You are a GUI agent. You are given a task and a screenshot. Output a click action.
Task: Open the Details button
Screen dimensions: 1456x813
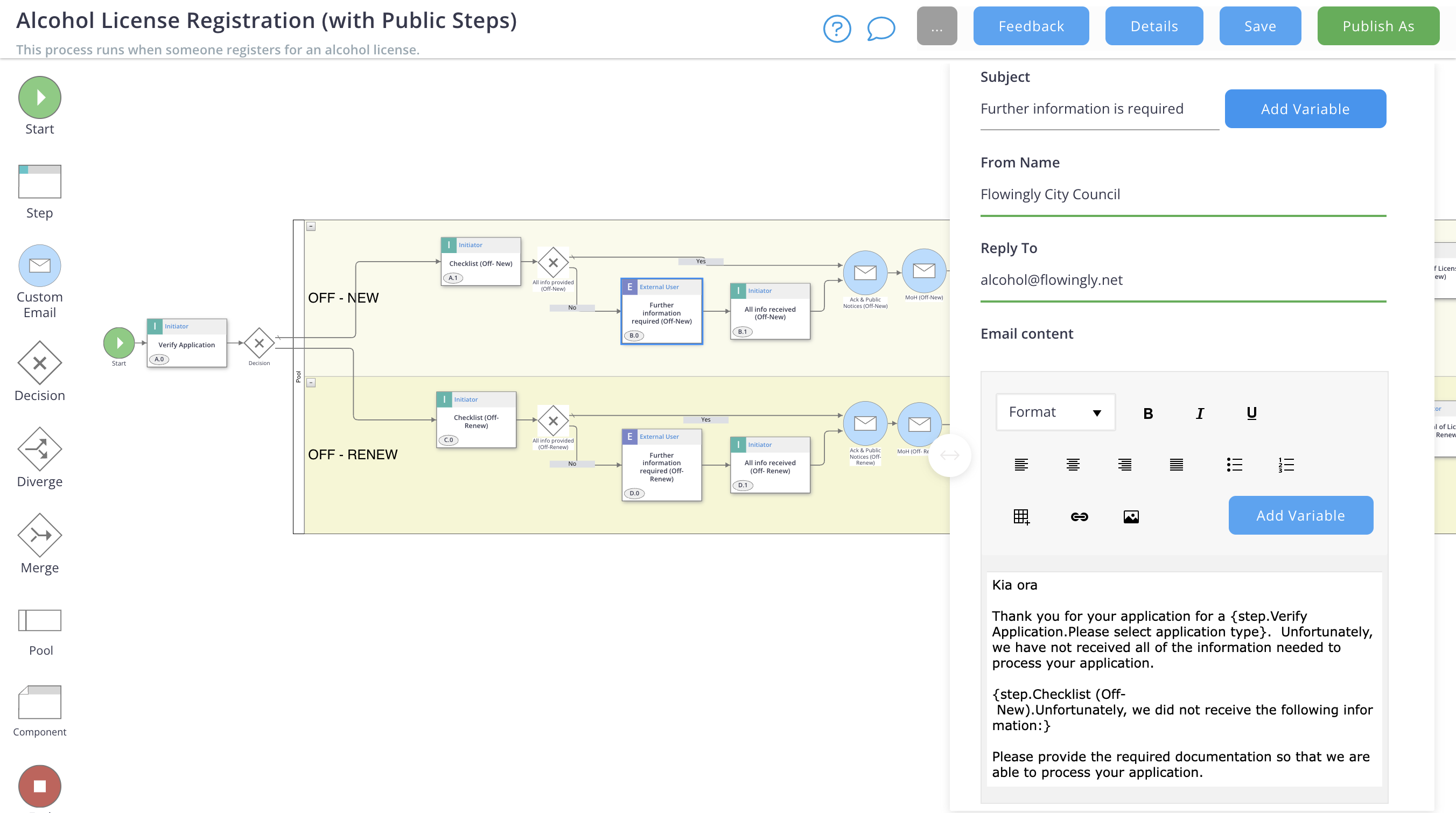[x=1153, y=26]
